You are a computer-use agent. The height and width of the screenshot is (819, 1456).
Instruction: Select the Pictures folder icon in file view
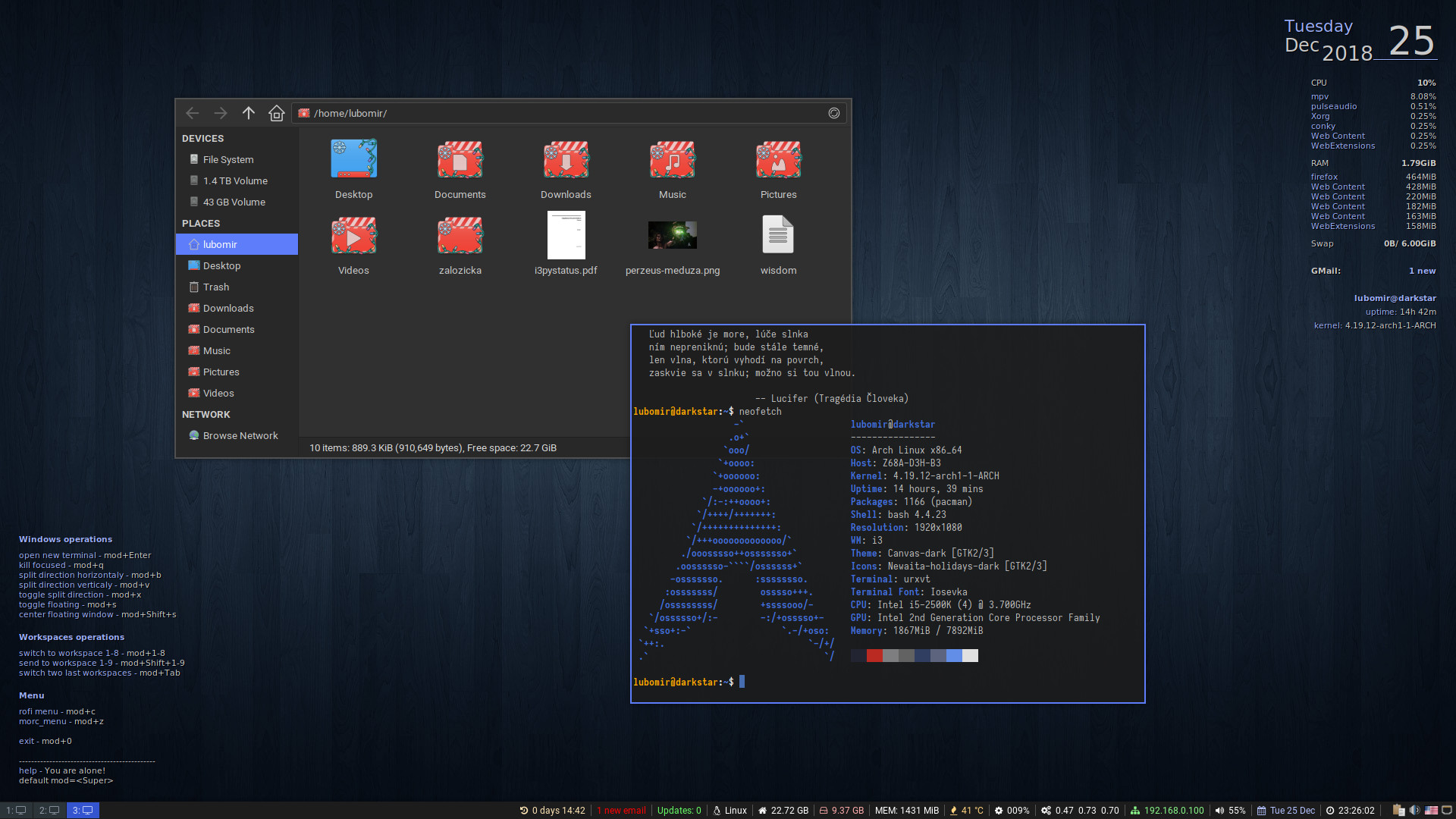pyautogui.click(x=778, y=159)
